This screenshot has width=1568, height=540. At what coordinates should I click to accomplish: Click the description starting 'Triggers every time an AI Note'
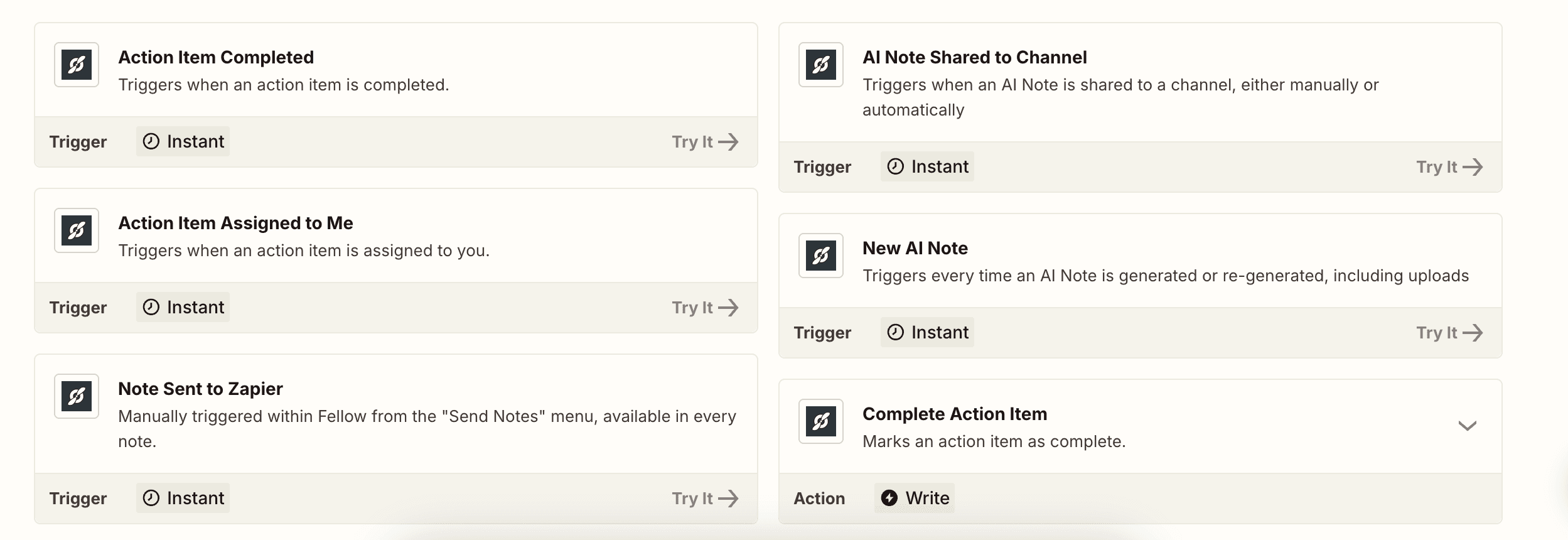tap(1166, 276)
